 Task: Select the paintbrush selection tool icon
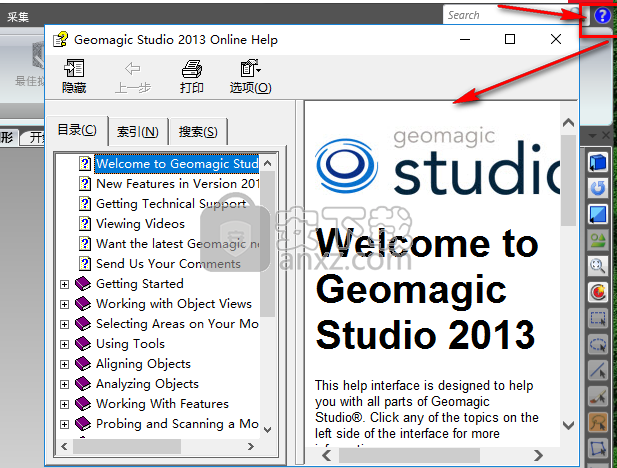(x=598, y=396)
